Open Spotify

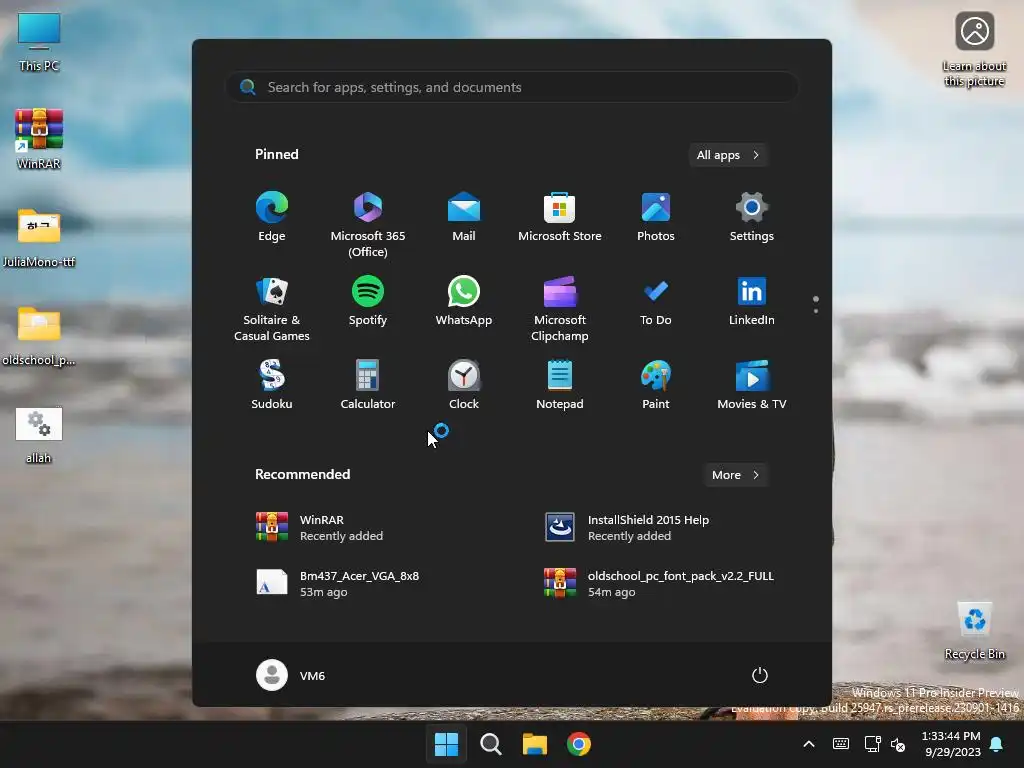tap(368, 301)
